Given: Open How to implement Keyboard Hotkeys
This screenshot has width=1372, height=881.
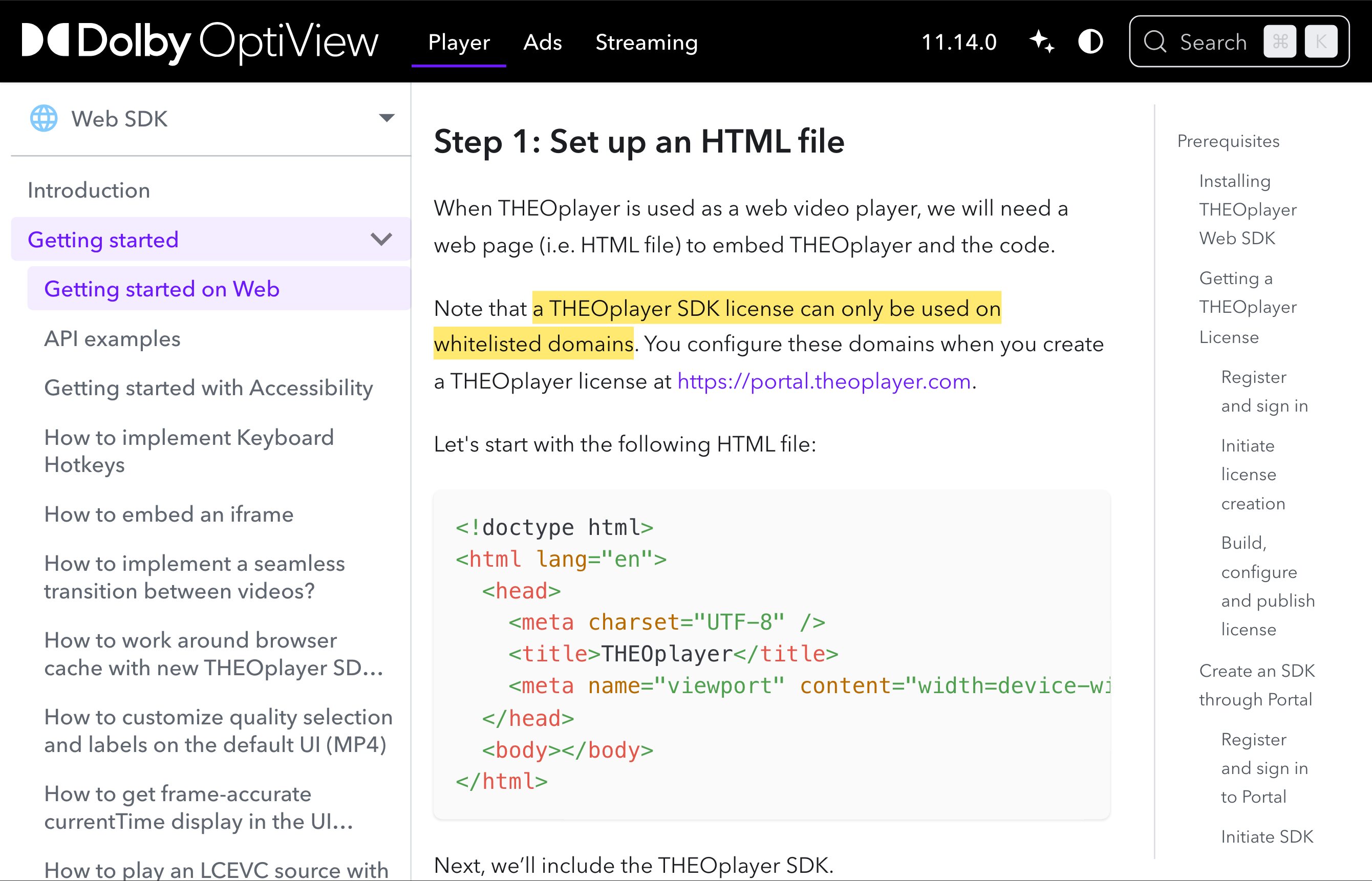Looking at the screenshot, I should (x=189, y=451).
